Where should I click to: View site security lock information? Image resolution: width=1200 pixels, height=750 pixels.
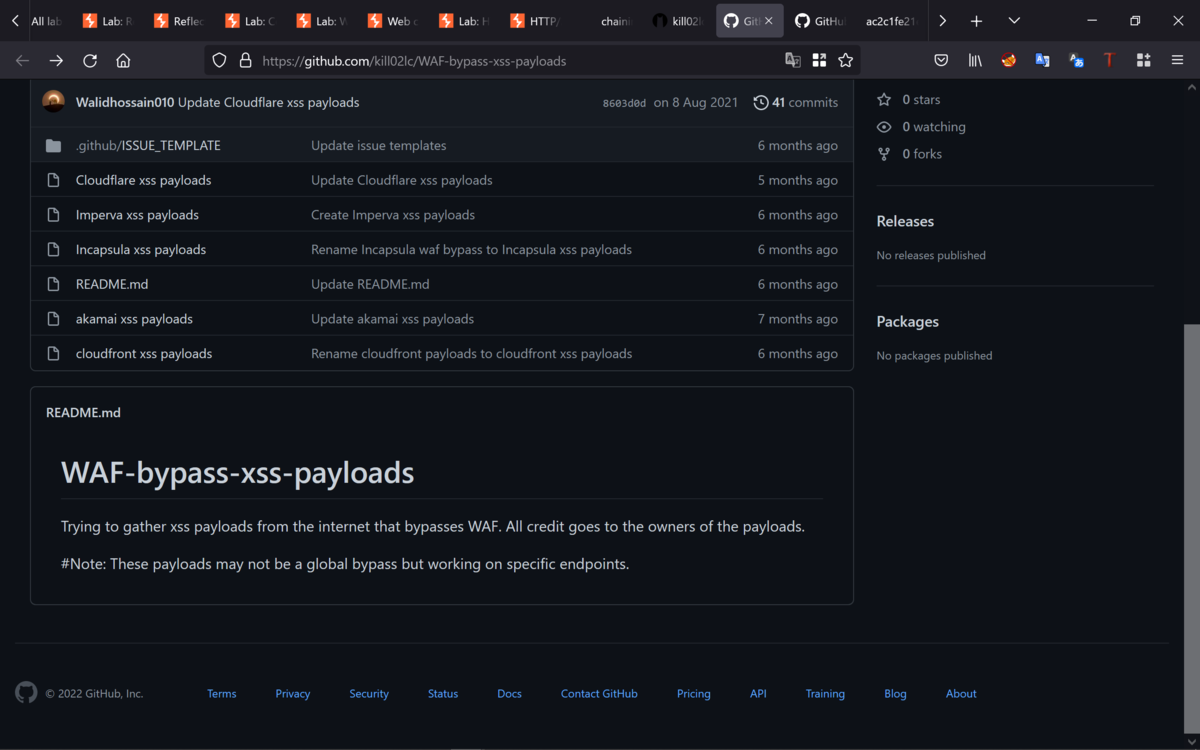tap(245, 61)
